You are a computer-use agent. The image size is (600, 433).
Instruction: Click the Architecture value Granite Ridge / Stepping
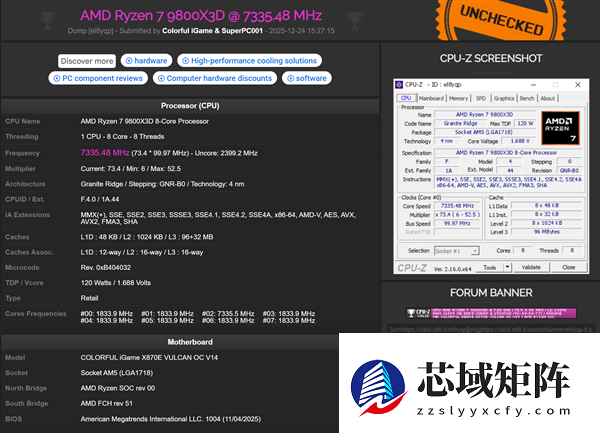click(x=162, y=184)
